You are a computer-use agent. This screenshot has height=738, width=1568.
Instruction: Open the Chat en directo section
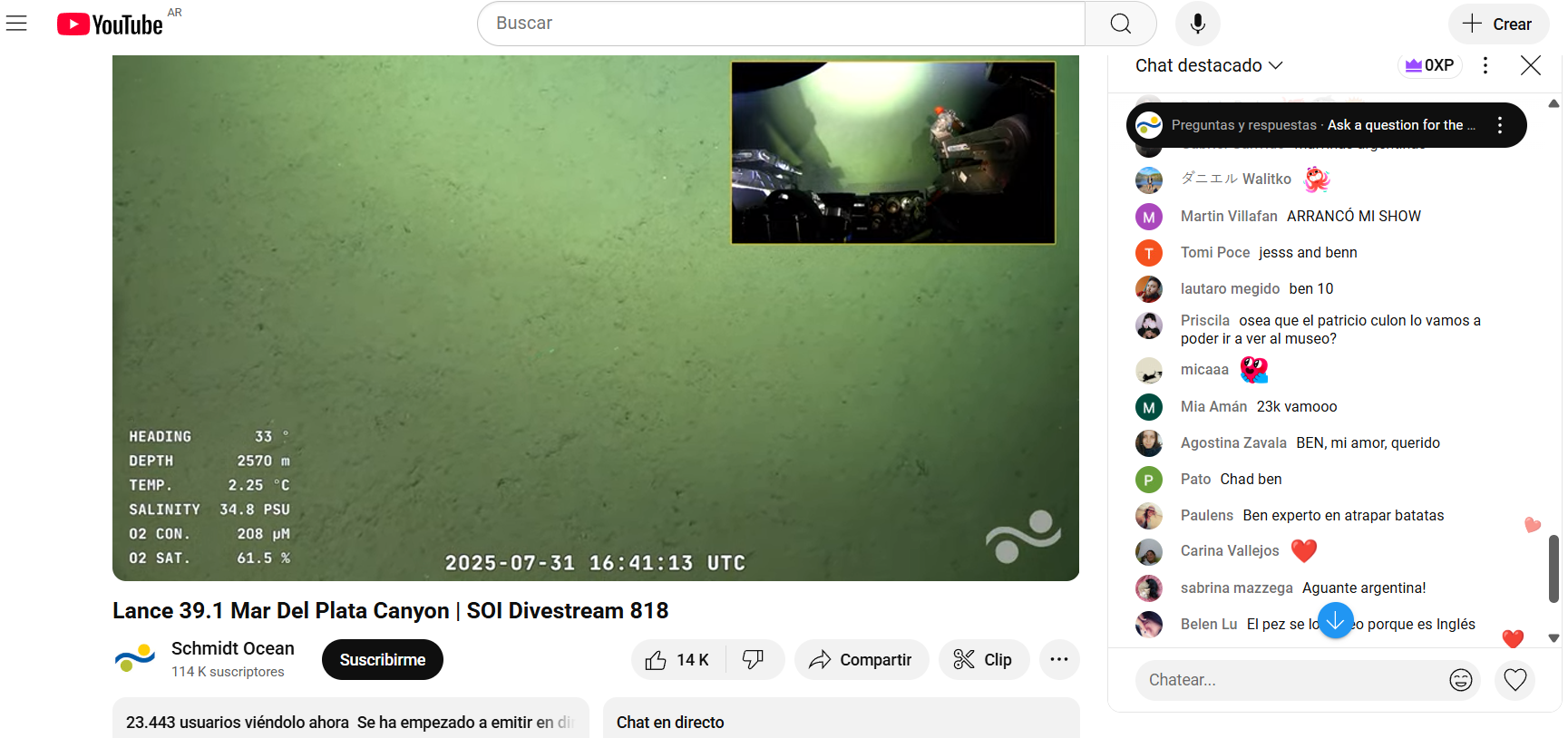click(841, 718)
